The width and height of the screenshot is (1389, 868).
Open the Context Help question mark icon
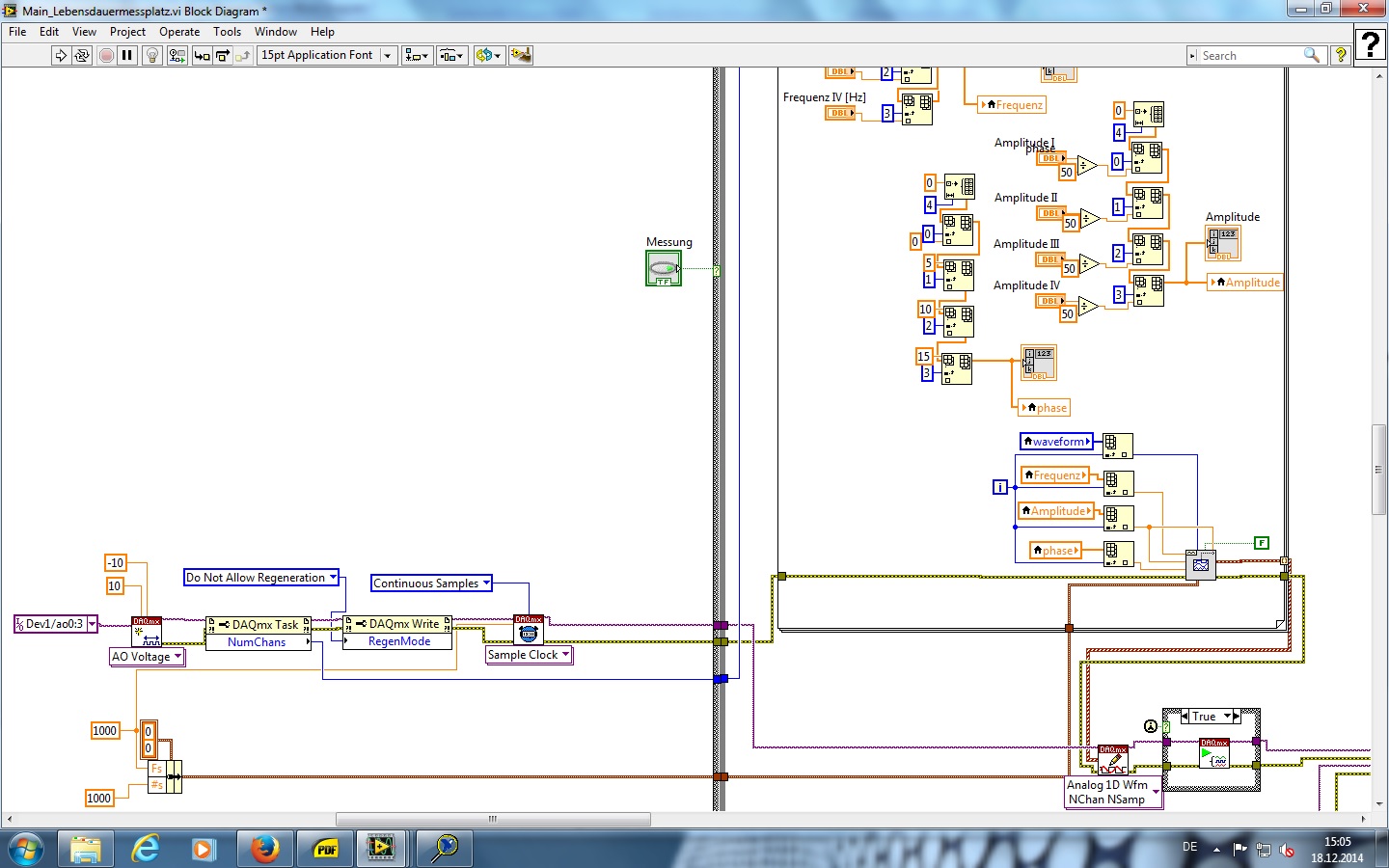tap(1340, 56)
